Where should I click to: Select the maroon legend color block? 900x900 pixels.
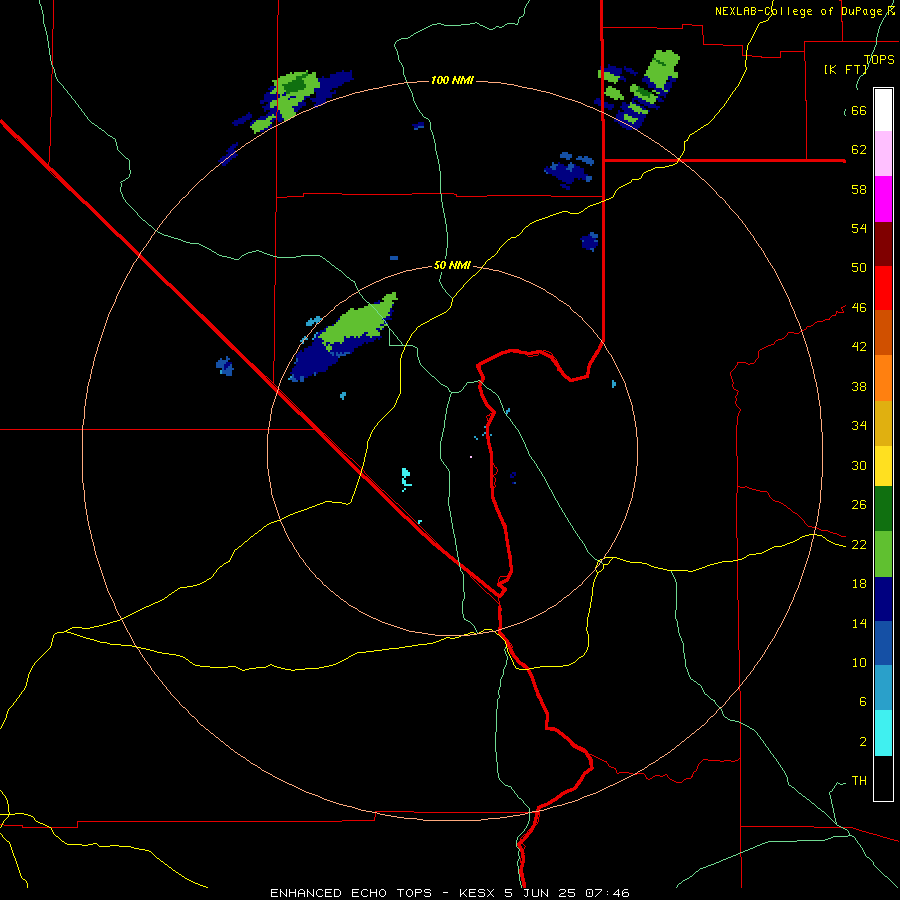pos(883,243)
